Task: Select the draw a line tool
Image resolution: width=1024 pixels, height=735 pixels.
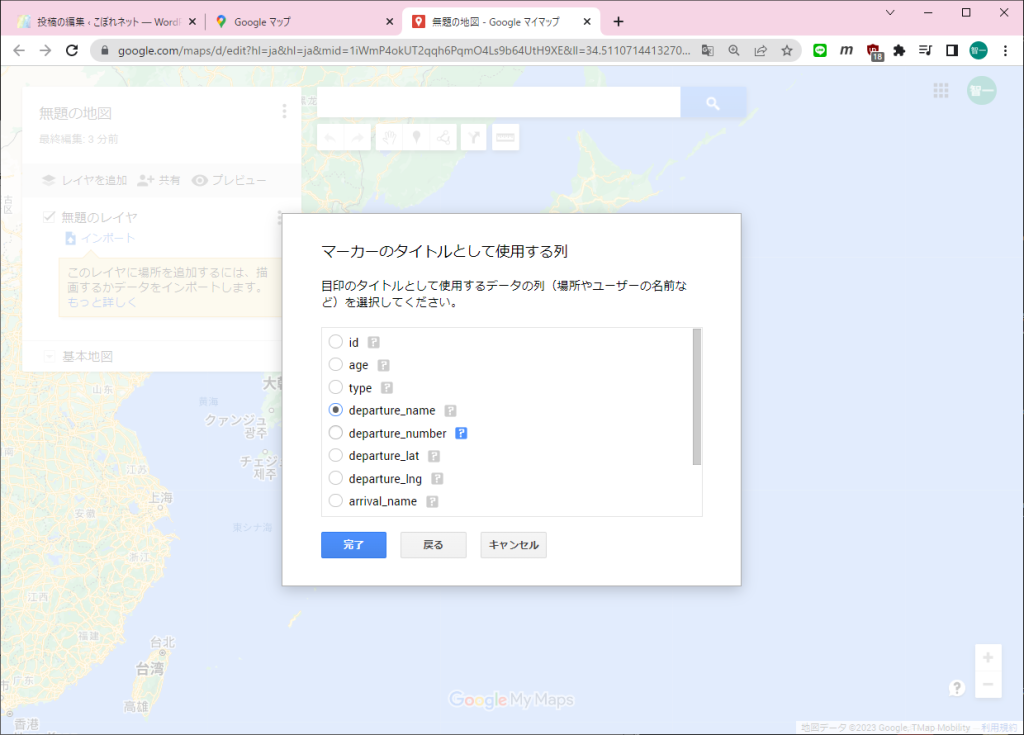Action: pyautogui.click(x=443, y=137)
